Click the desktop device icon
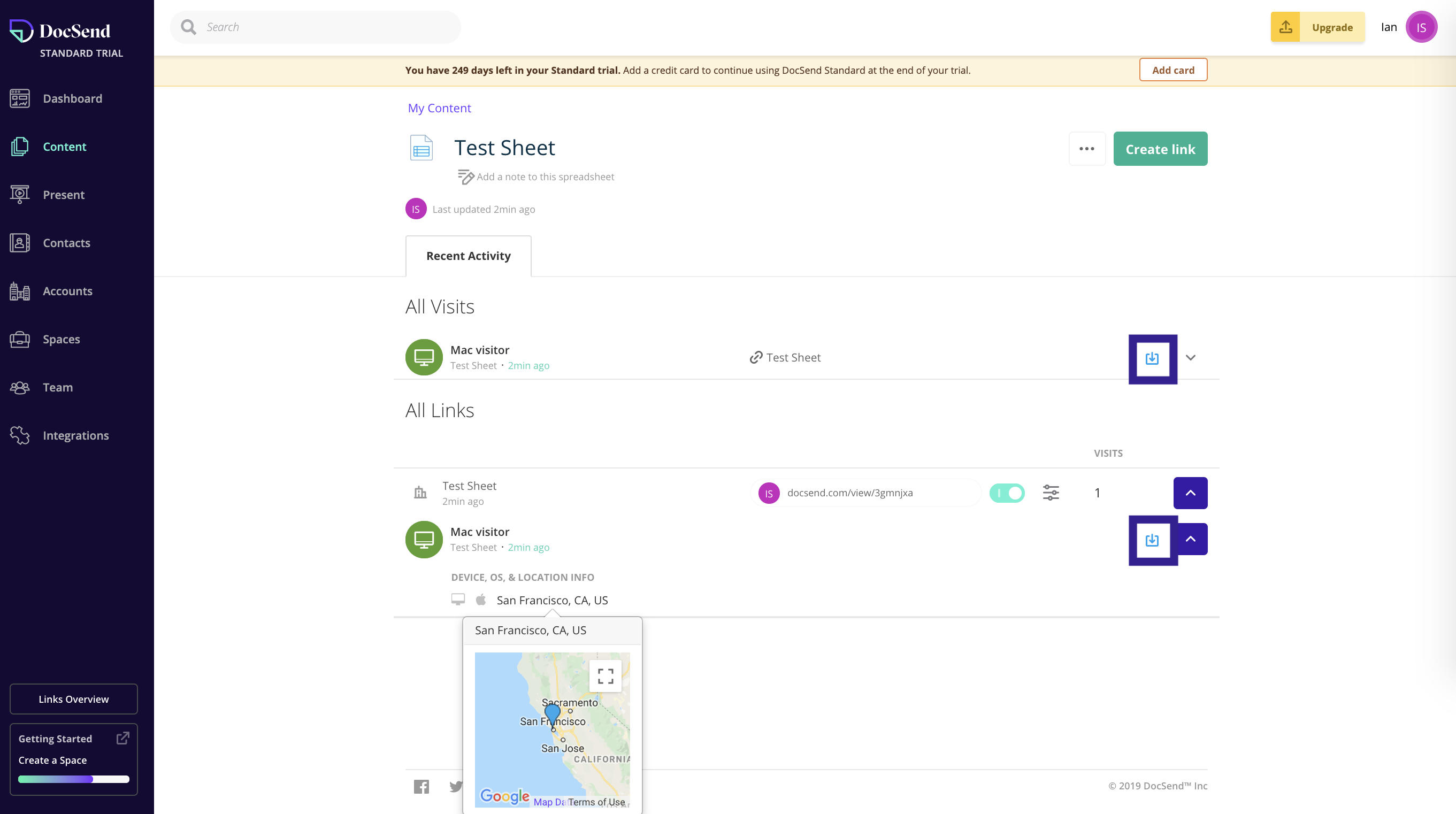 [x=458, y=599]
